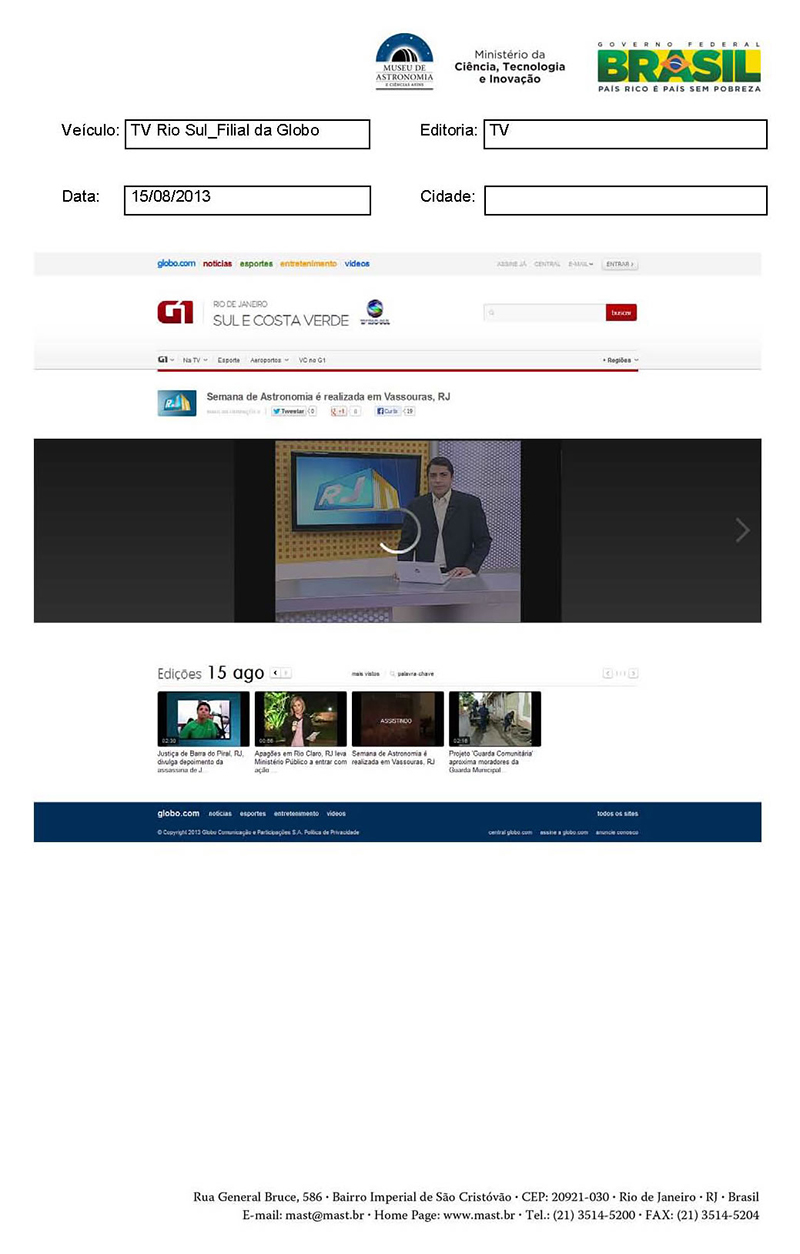800x1254 pixels.
Task: Click the videos link in the top bar
Action: pyautogui.click(x=357, y=264)
